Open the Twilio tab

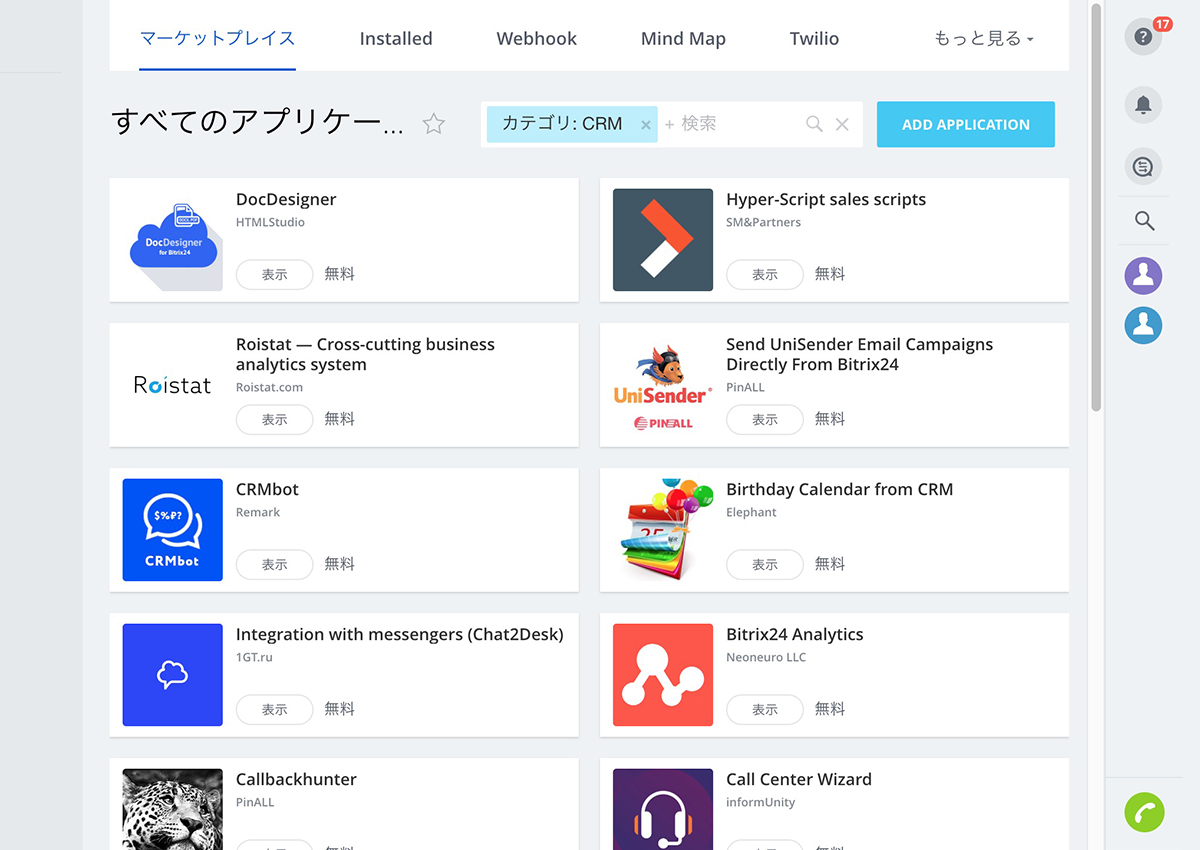(814, 39)
